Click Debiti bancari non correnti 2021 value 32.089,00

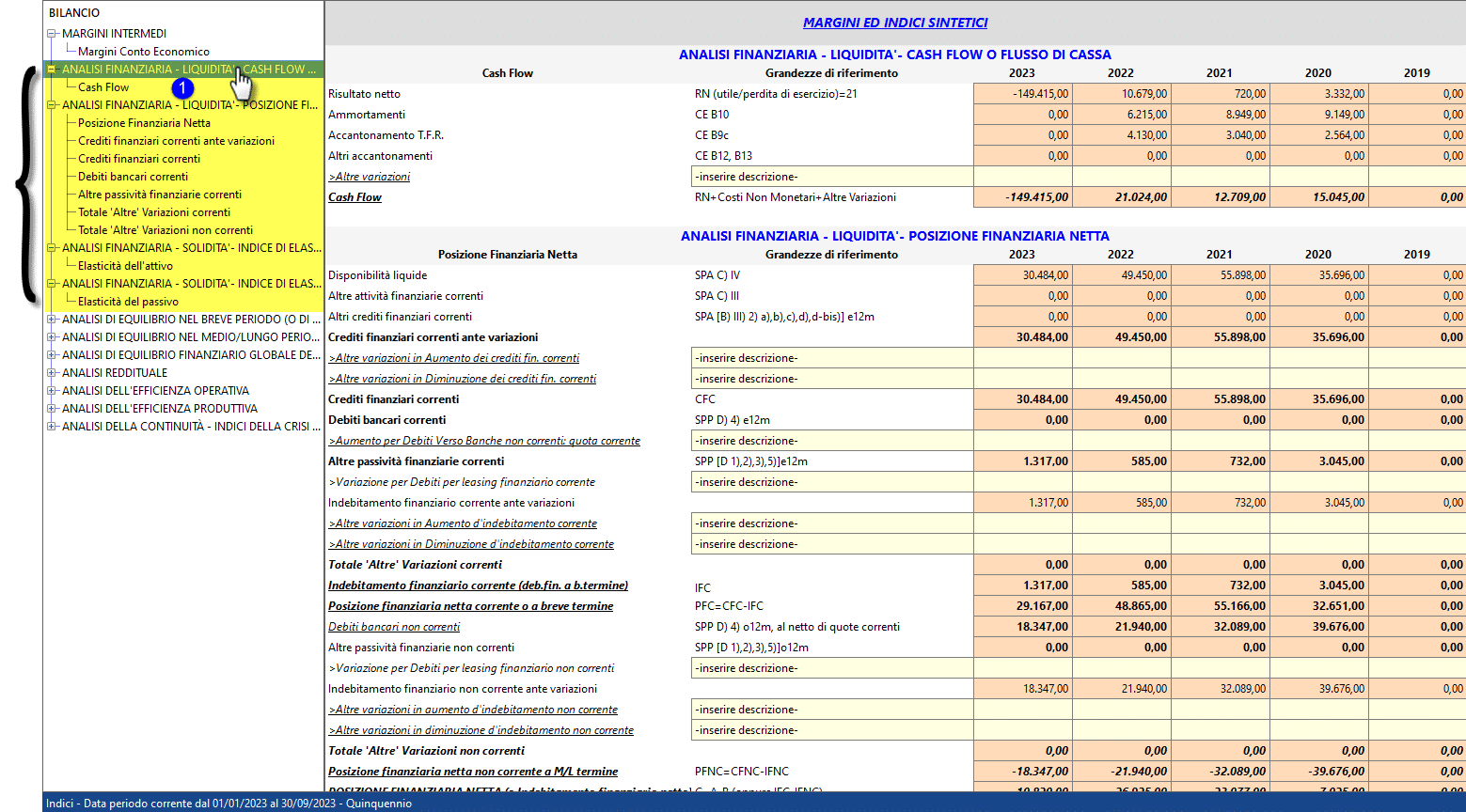point(1221,627)
